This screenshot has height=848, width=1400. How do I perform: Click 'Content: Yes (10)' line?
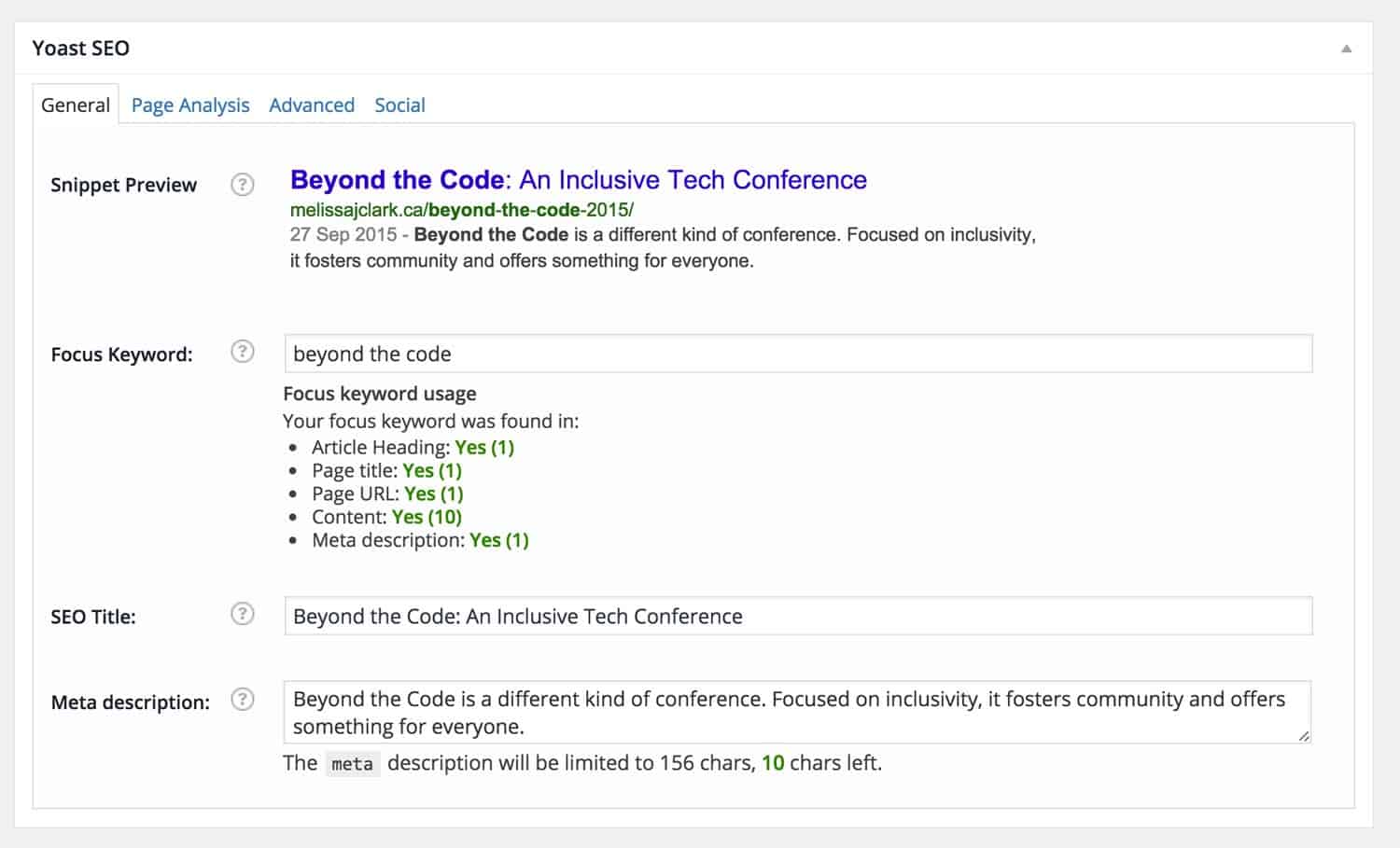(386, 517)
